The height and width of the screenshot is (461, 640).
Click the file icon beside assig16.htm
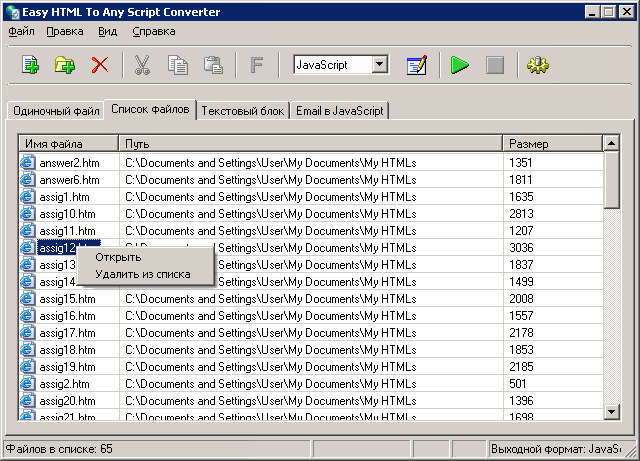click(x=27, y=316)
